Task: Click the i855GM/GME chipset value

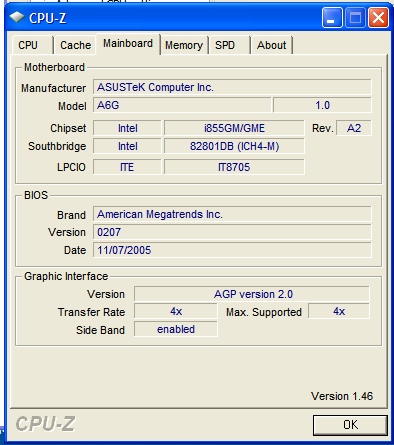Action: [234, 128]
